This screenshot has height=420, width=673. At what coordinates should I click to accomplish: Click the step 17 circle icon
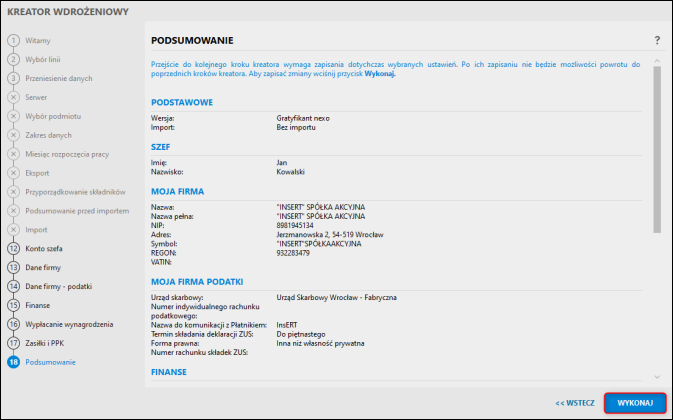click(13, 343)
